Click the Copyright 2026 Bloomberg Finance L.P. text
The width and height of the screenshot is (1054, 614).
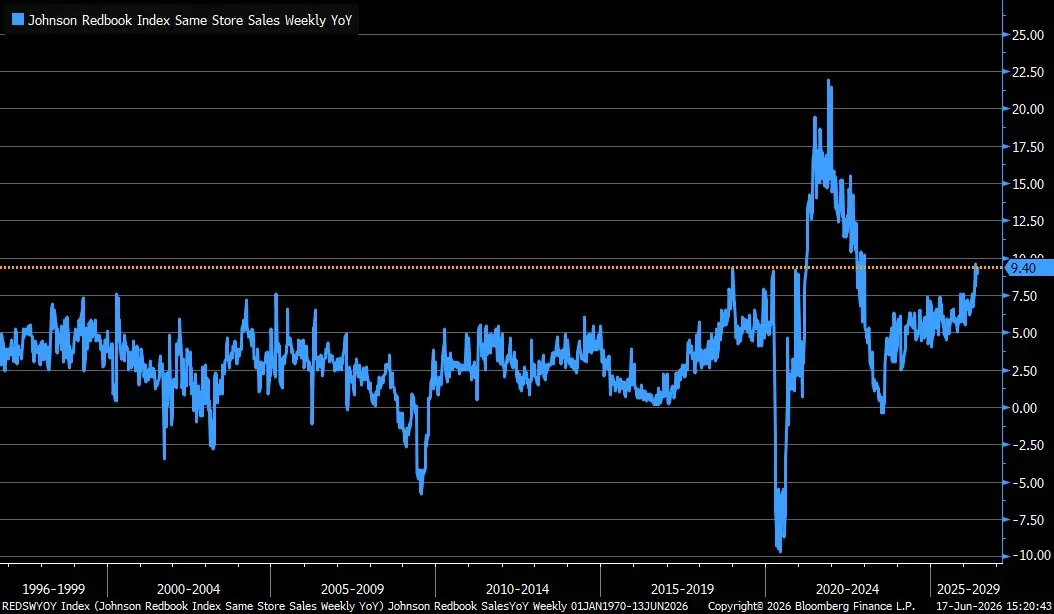click(811, 607)
